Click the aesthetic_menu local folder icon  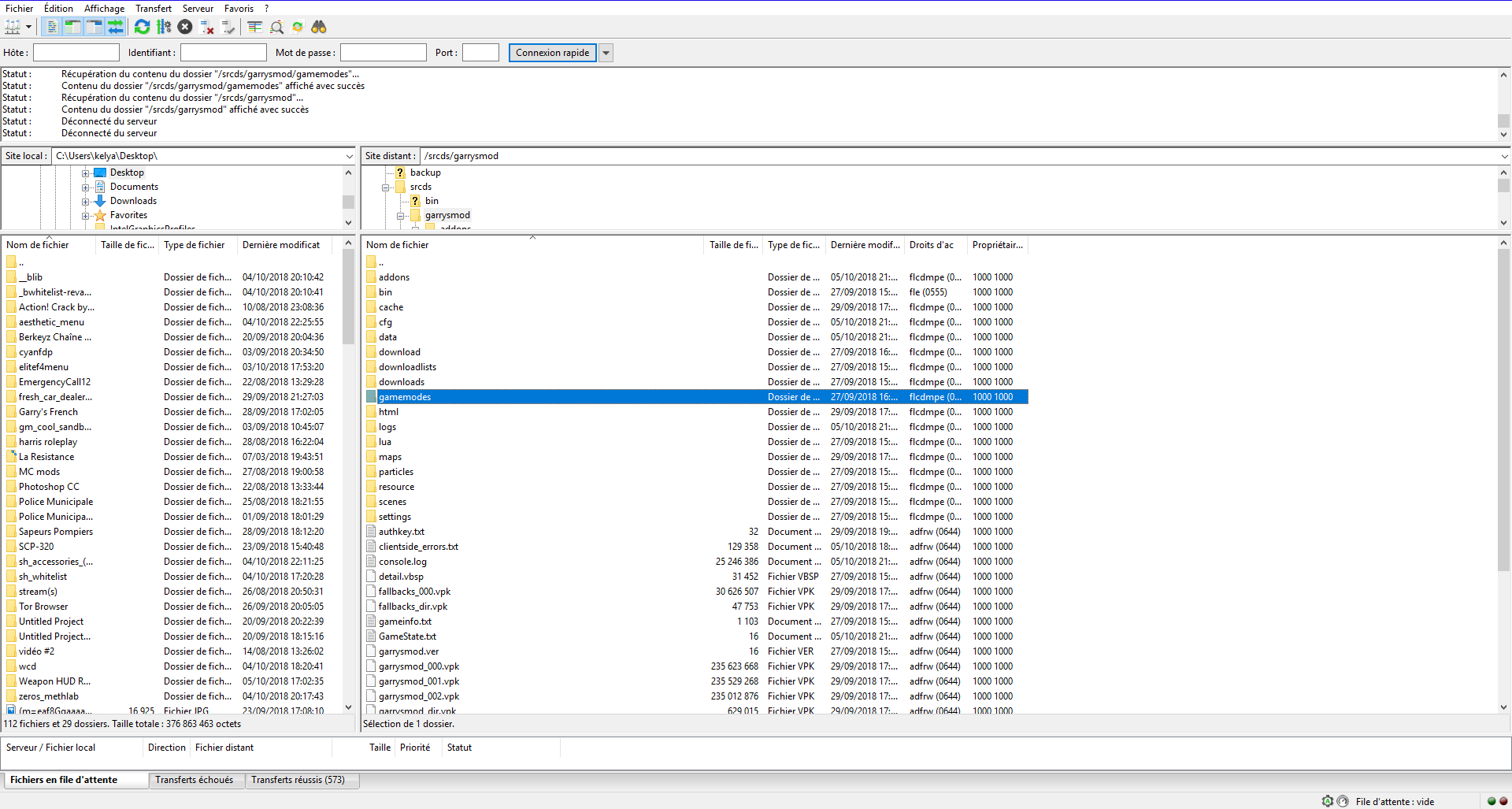point(11,322)
